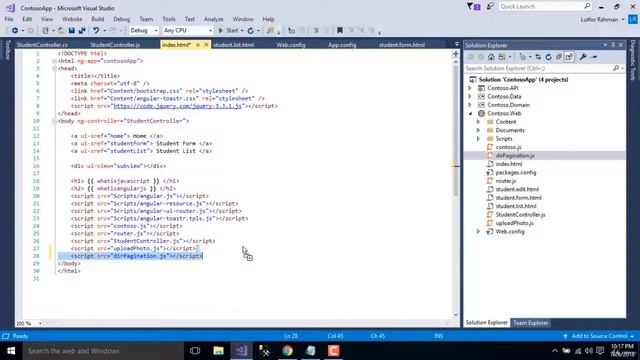Viewport: 640px width, 360px height.
Task: Open the editor zoom 100 % dropdown
Action: pos(40,323)
